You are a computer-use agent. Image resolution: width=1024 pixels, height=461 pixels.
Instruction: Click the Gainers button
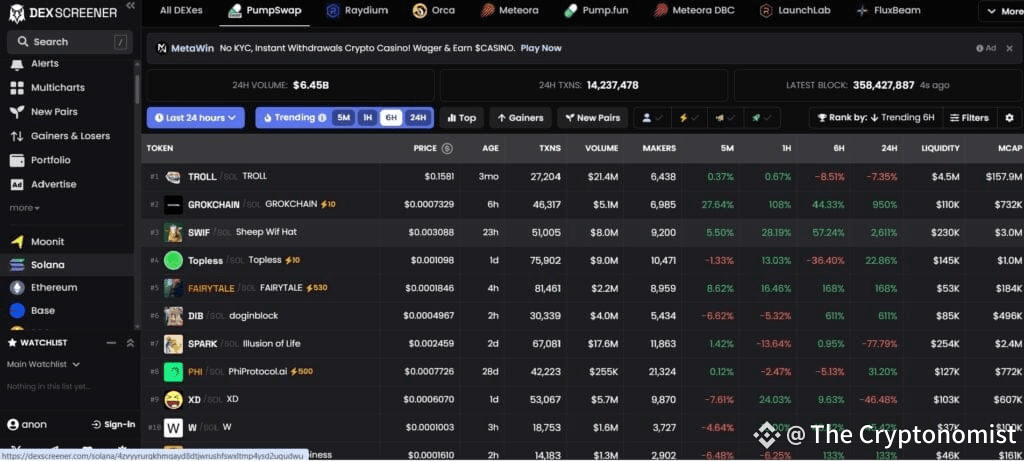click(520, 118)
